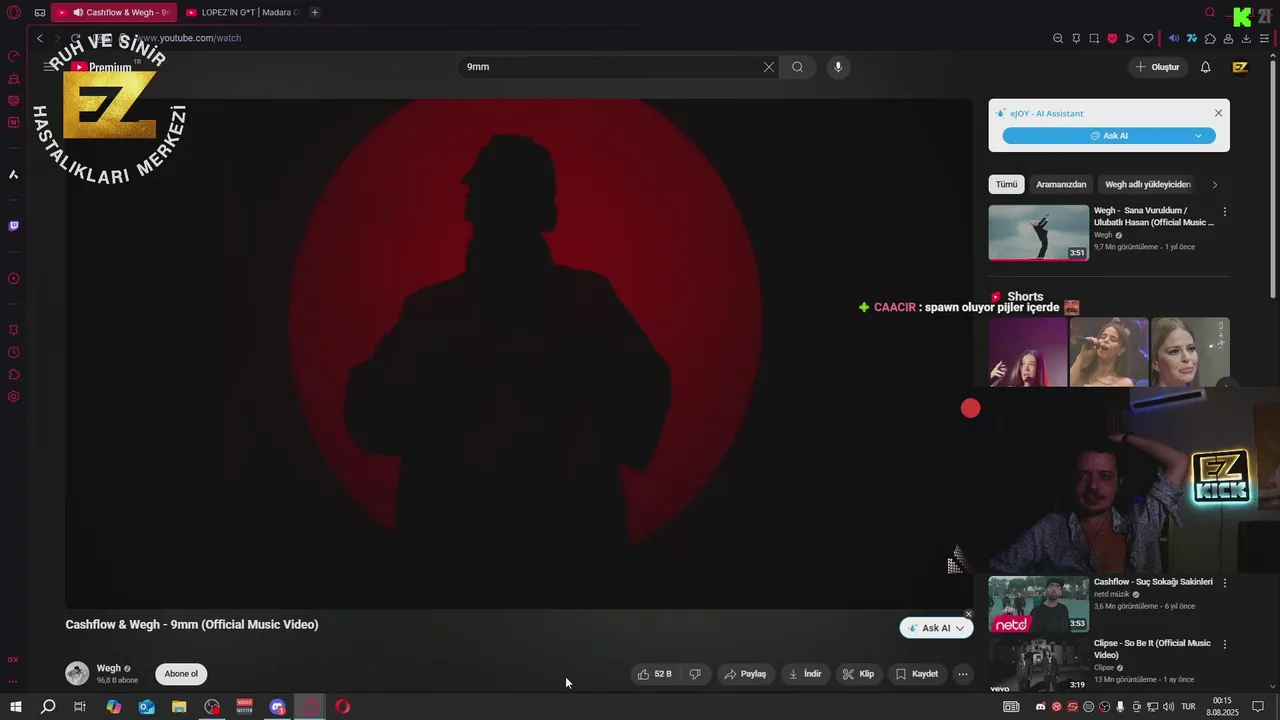Open the Wegh channel avatar
The height and width of the screenshot is (720, 1280).
pos(77,673)
